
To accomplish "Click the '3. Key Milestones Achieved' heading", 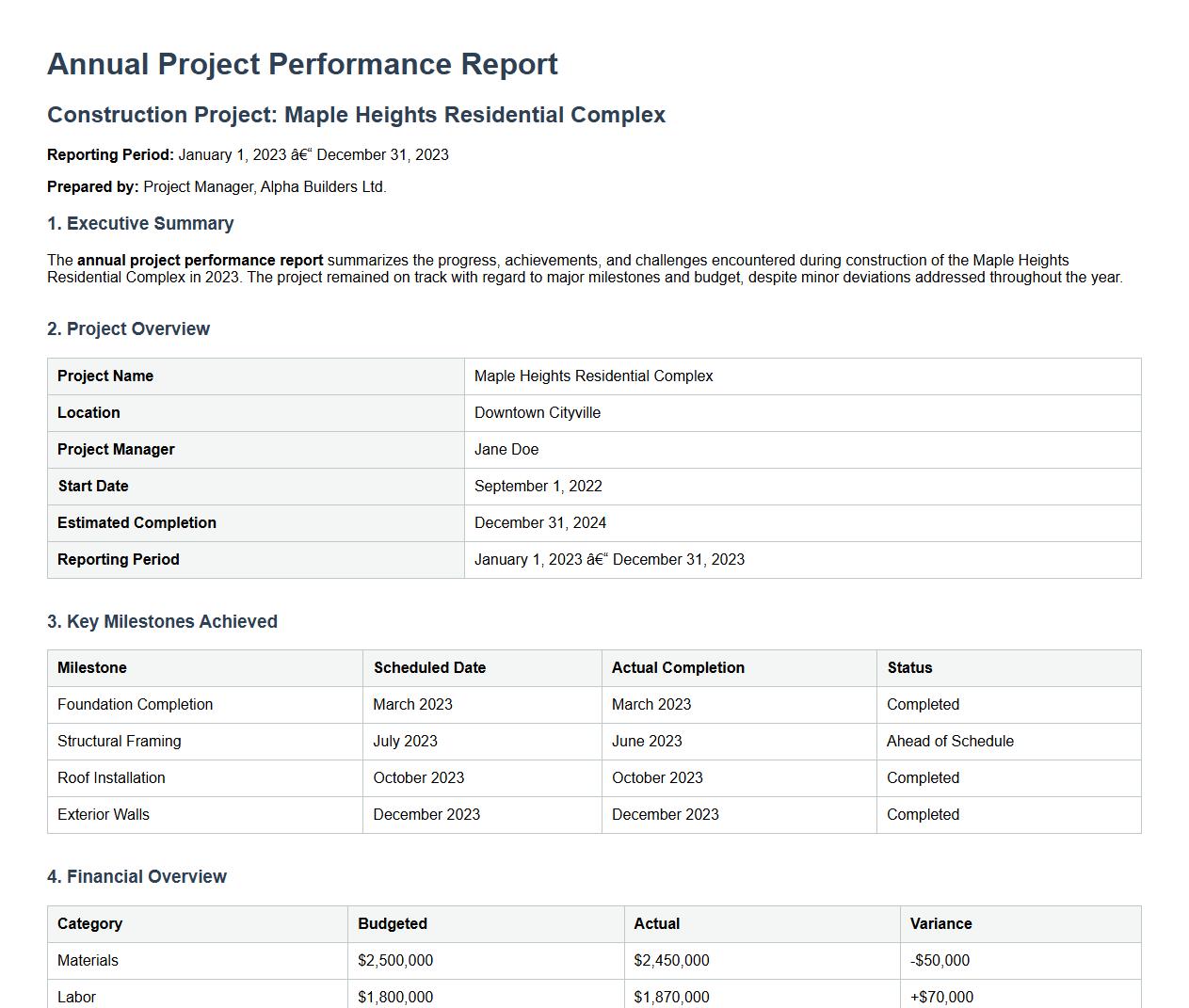I will 162,621.
